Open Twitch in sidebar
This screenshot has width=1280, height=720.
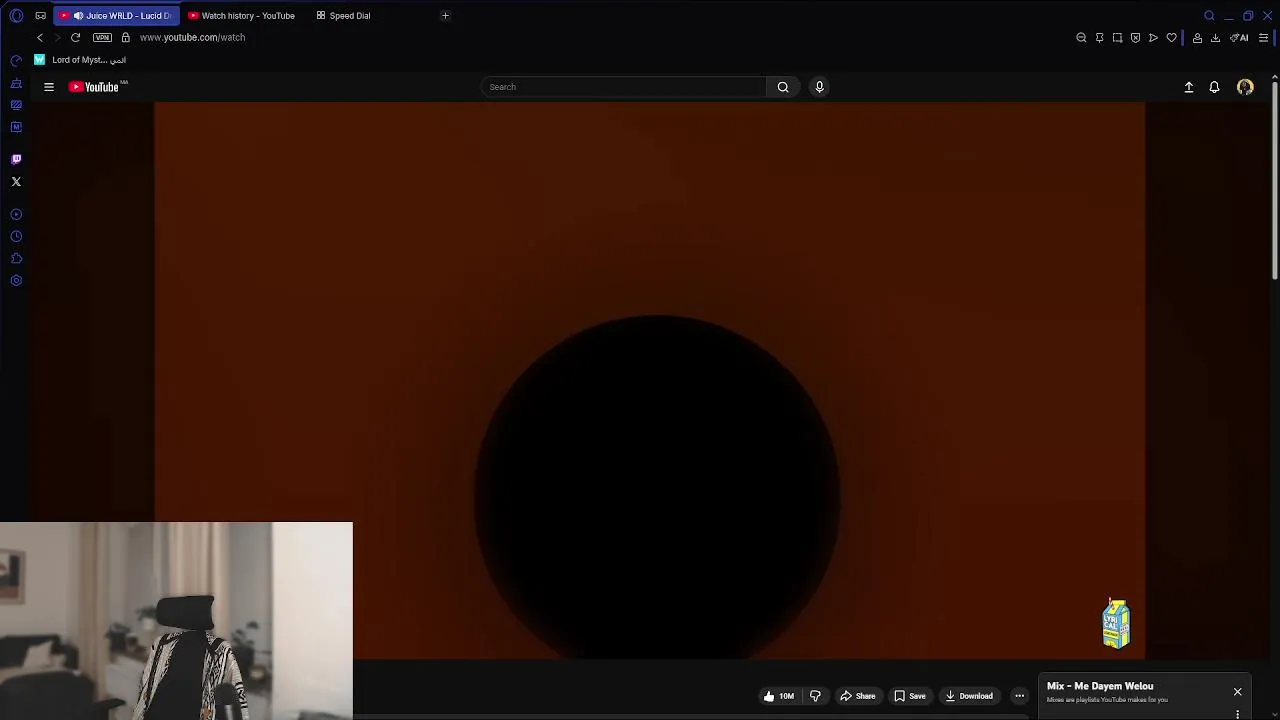[x=16, y=159]
